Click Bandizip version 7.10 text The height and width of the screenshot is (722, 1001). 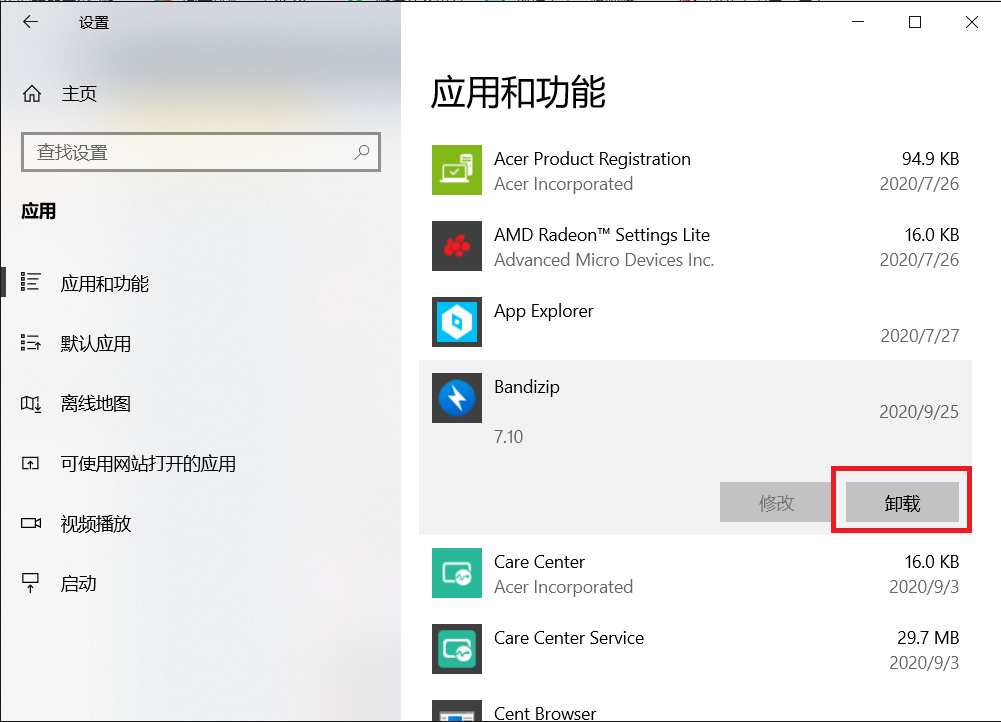(x=508, y=437)
